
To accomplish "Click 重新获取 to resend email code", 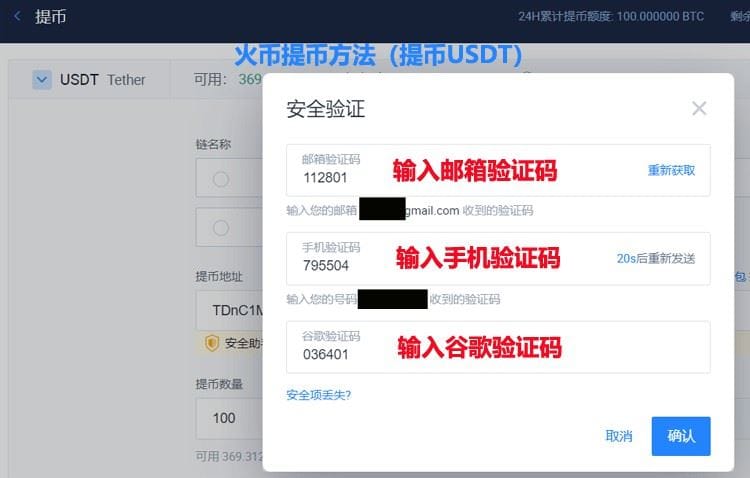I will click(x=671, y=170).
